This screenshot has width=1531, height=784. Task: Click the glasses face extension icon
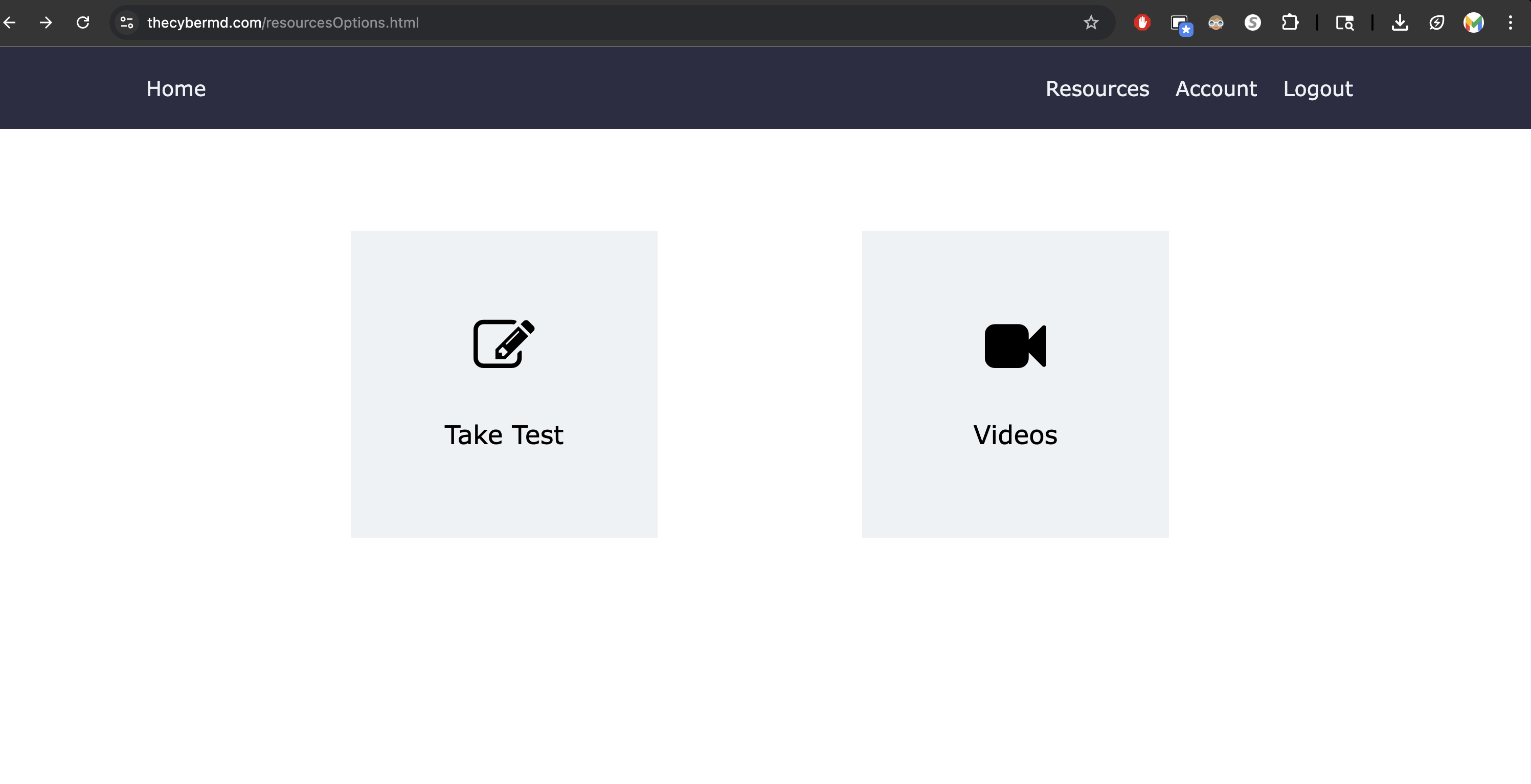[1215, 22]
